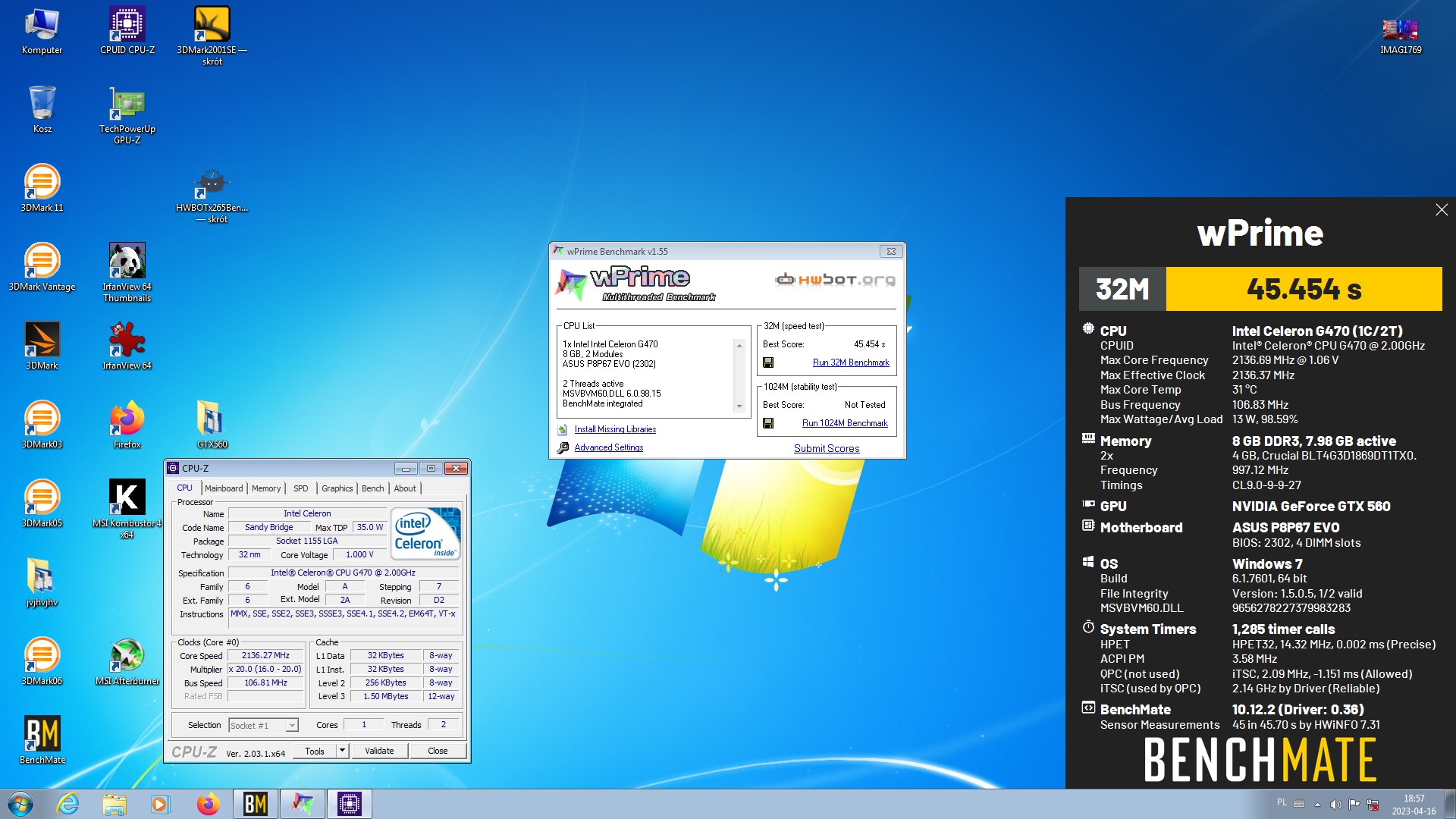Open the Tools dropdown arrow in CPU-Z
This screenshot has width=1456, height=819.
[x=342, y=751]
